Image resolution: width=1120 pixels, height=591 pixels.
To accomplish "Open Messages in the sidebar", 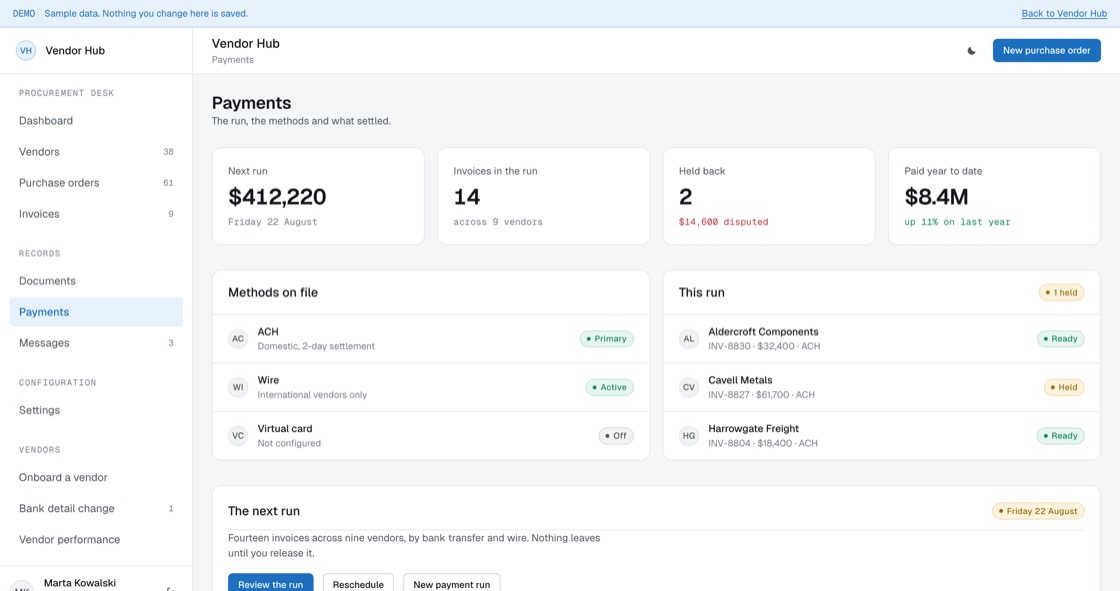I will coord(96,343).
